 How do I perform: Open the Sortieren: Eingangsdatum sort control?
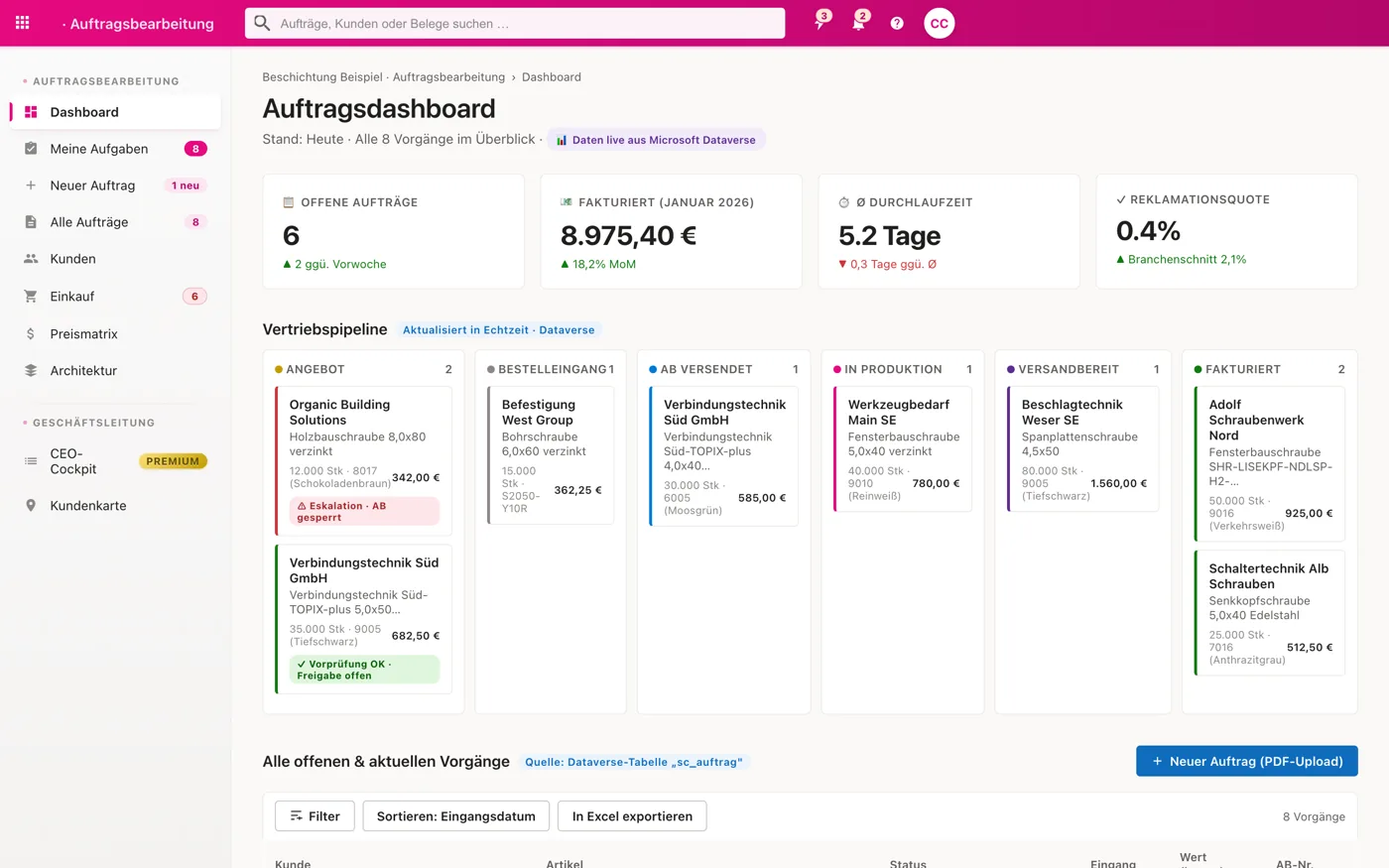456,816
